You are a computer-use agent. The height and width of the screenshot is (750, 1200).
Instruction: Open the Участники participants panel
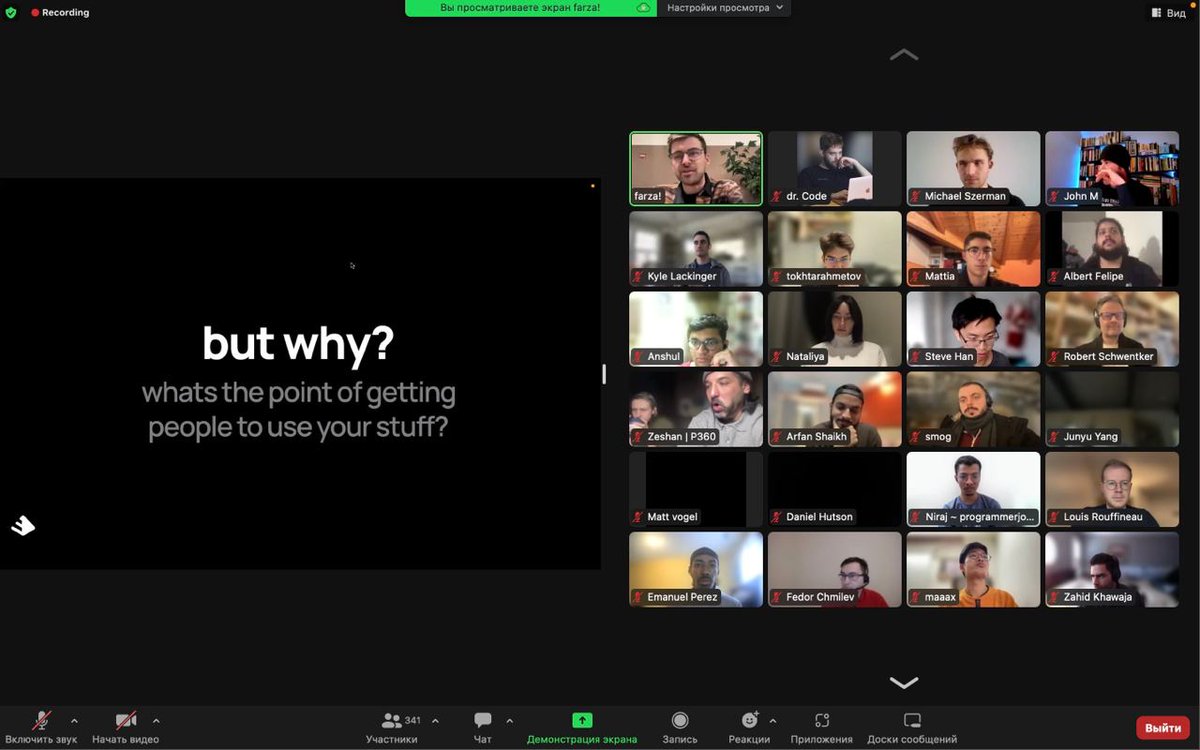coord(391,727)
